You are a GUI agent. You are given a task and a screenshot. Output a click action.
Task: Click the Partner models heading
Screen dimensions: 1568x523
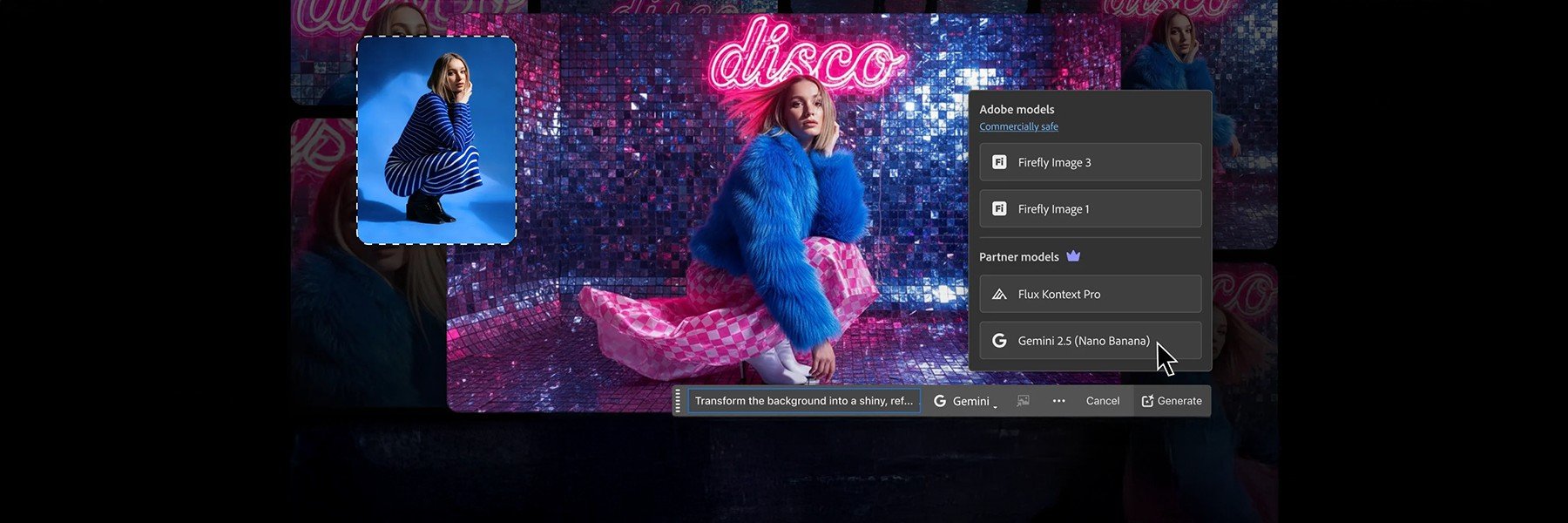tap(1018, 257)
